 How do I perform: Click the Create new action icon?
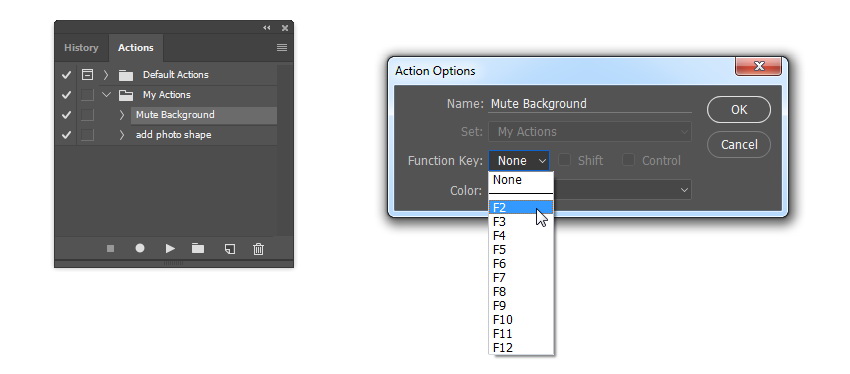coord(230,249)
